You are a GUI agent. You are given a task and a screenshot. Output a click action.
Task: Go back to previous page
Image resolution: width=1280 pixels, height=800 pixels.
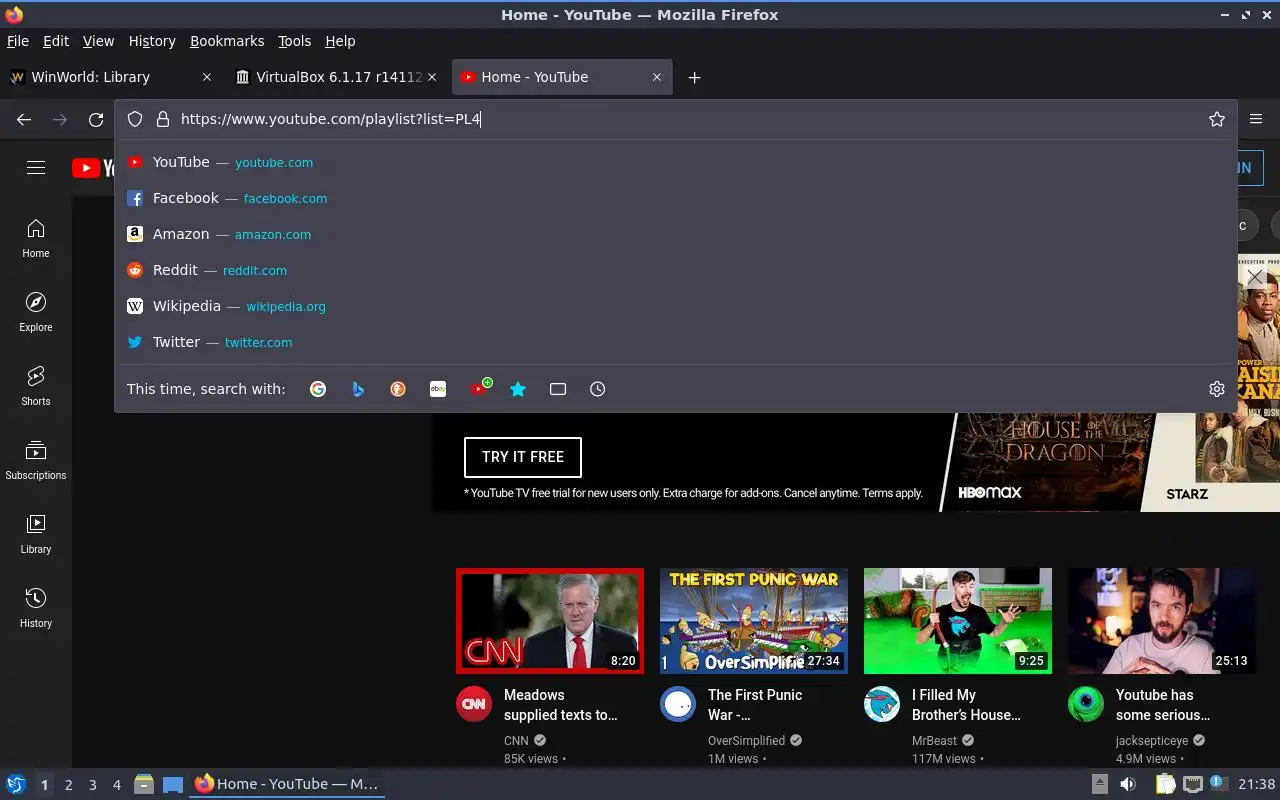pos(24,119)
